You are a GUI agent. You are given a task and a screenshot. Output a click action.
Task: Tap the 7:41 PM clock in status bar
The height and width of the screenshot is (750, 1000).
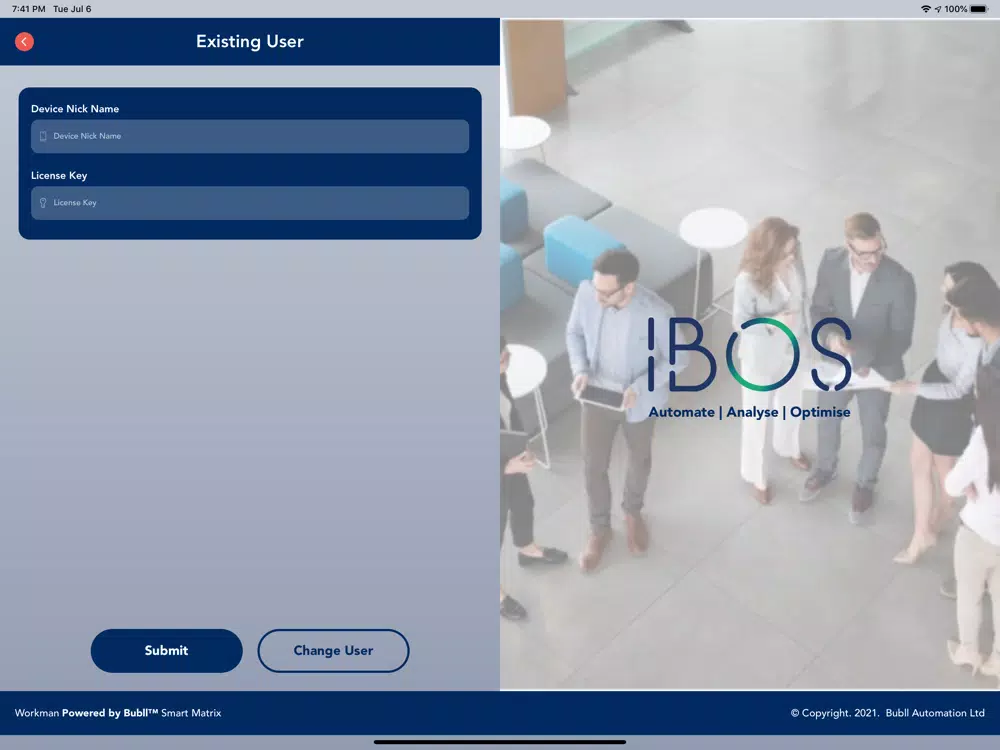click(x=29, y=9)
